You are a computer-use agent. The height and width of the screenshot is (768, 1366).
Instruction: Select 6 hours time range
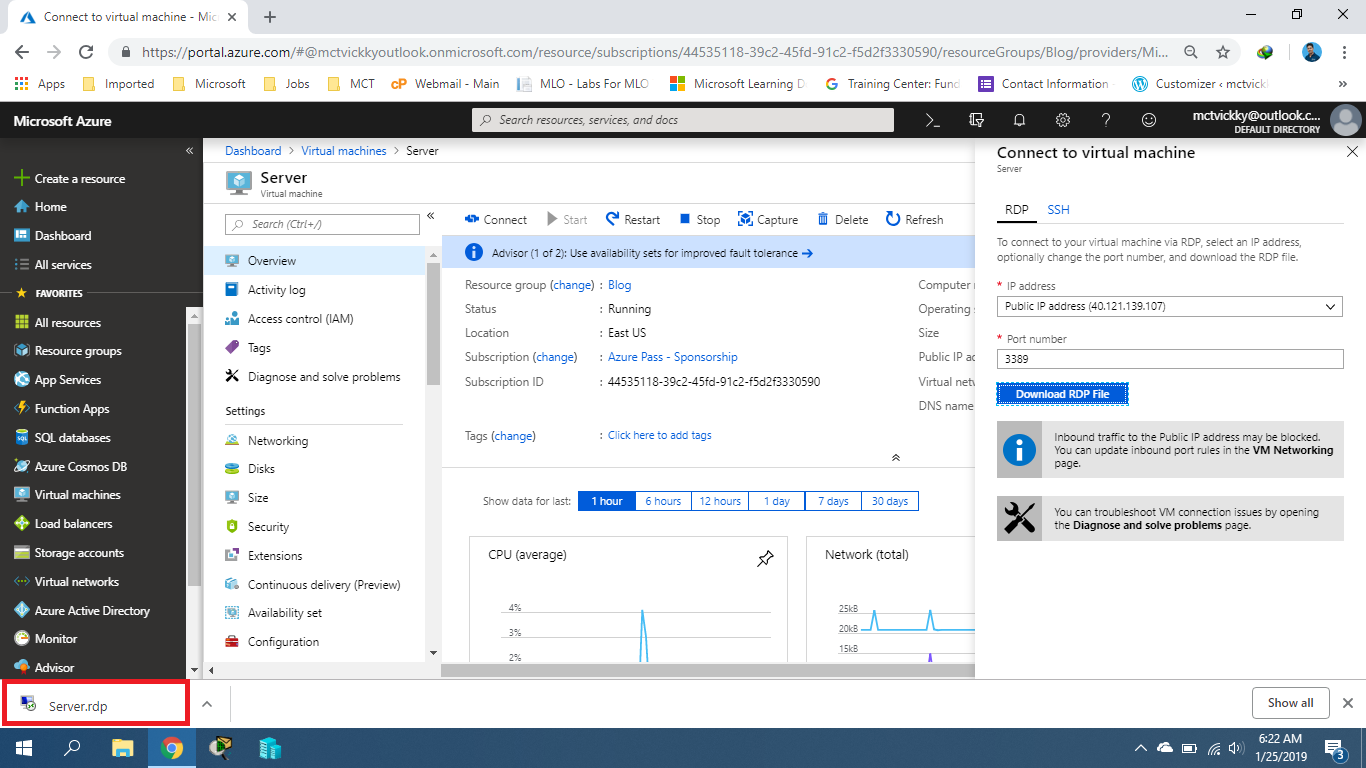pos(663,501)
